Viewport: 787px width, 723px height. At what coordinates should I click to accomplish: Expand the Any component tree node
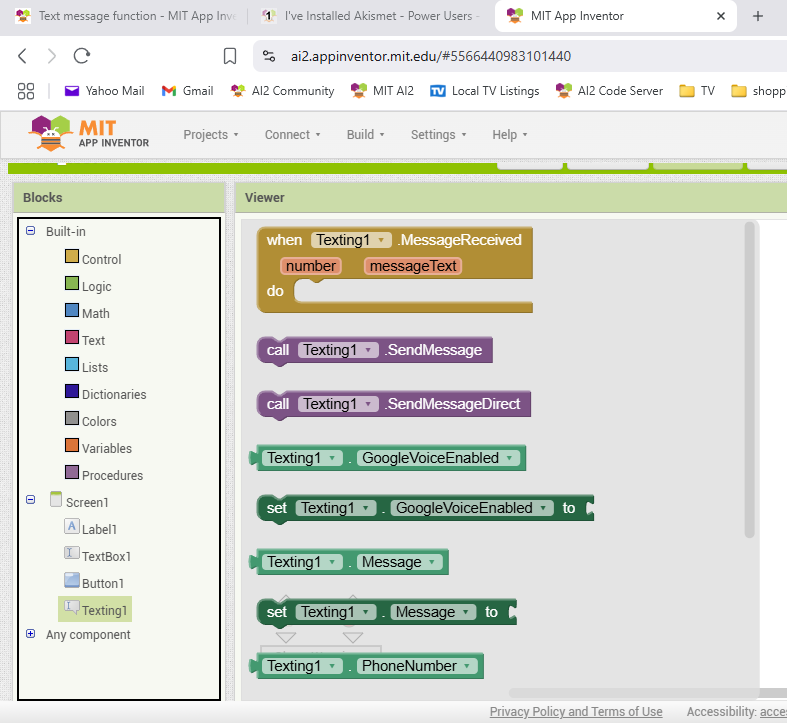click(x=31, y=634)
